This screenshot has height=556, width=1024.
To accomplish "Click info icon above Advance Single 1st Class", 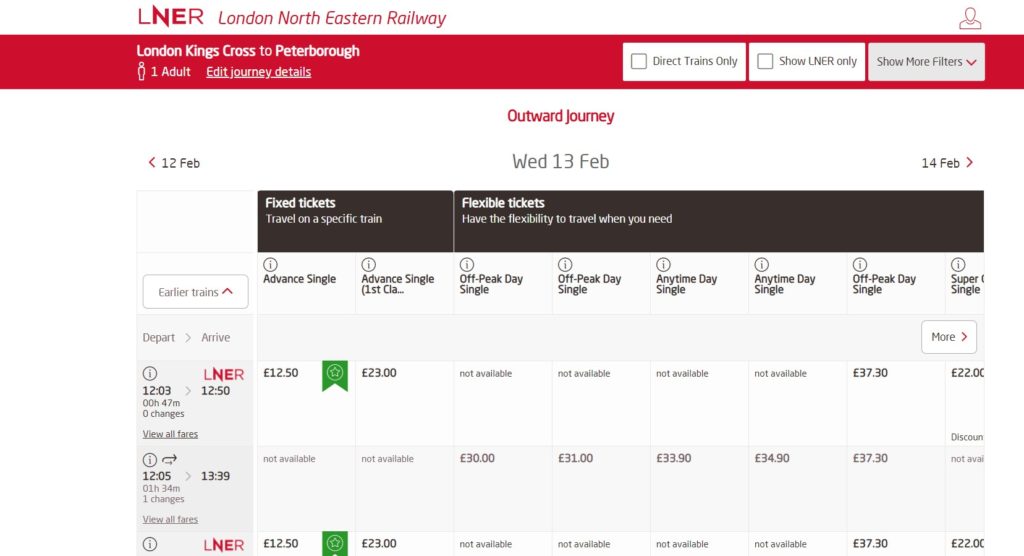I will (x=368, y=265).
